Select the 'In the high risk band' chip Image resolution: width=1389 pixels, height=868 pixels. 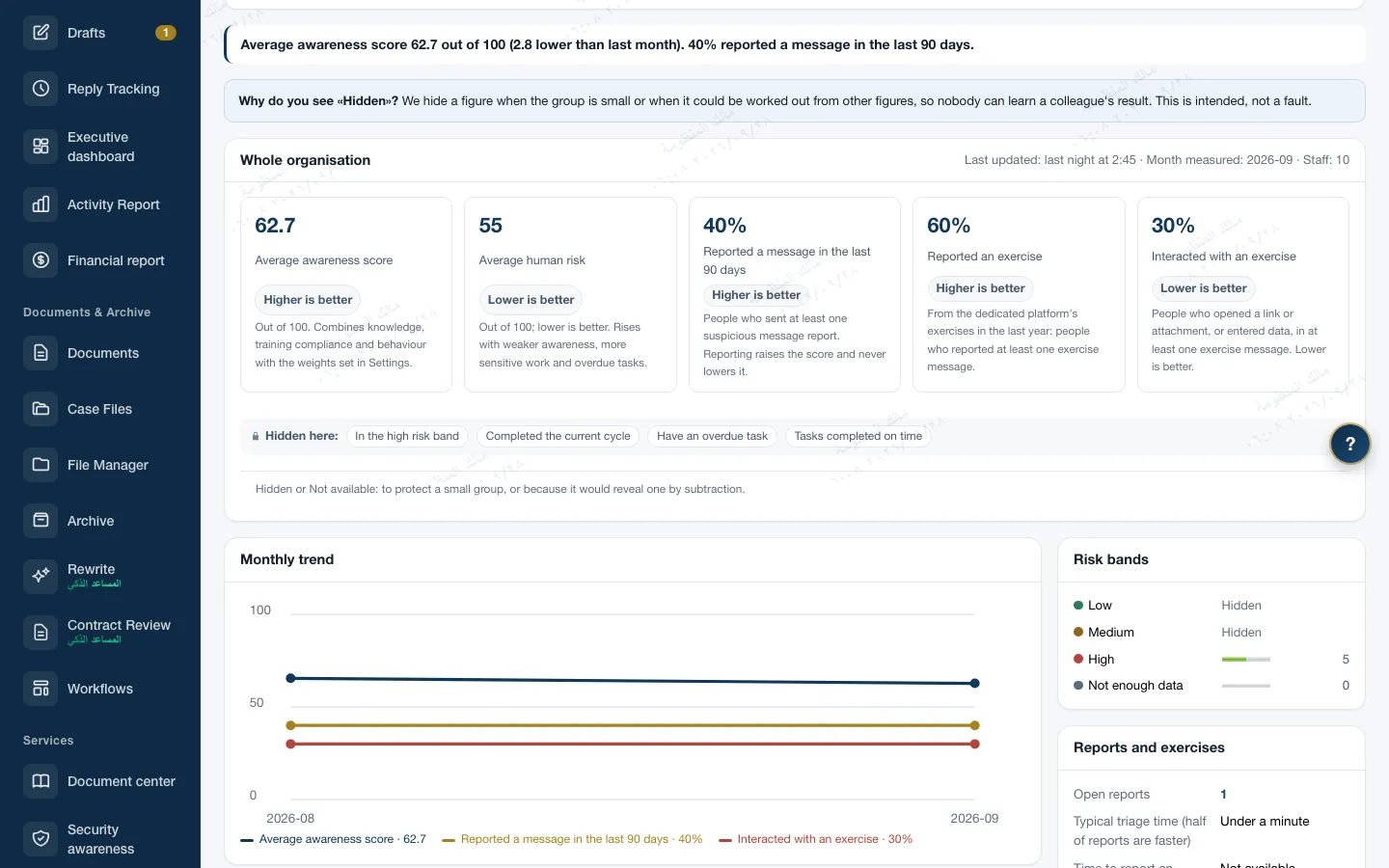pyautogui.click(x=407, y=436)
